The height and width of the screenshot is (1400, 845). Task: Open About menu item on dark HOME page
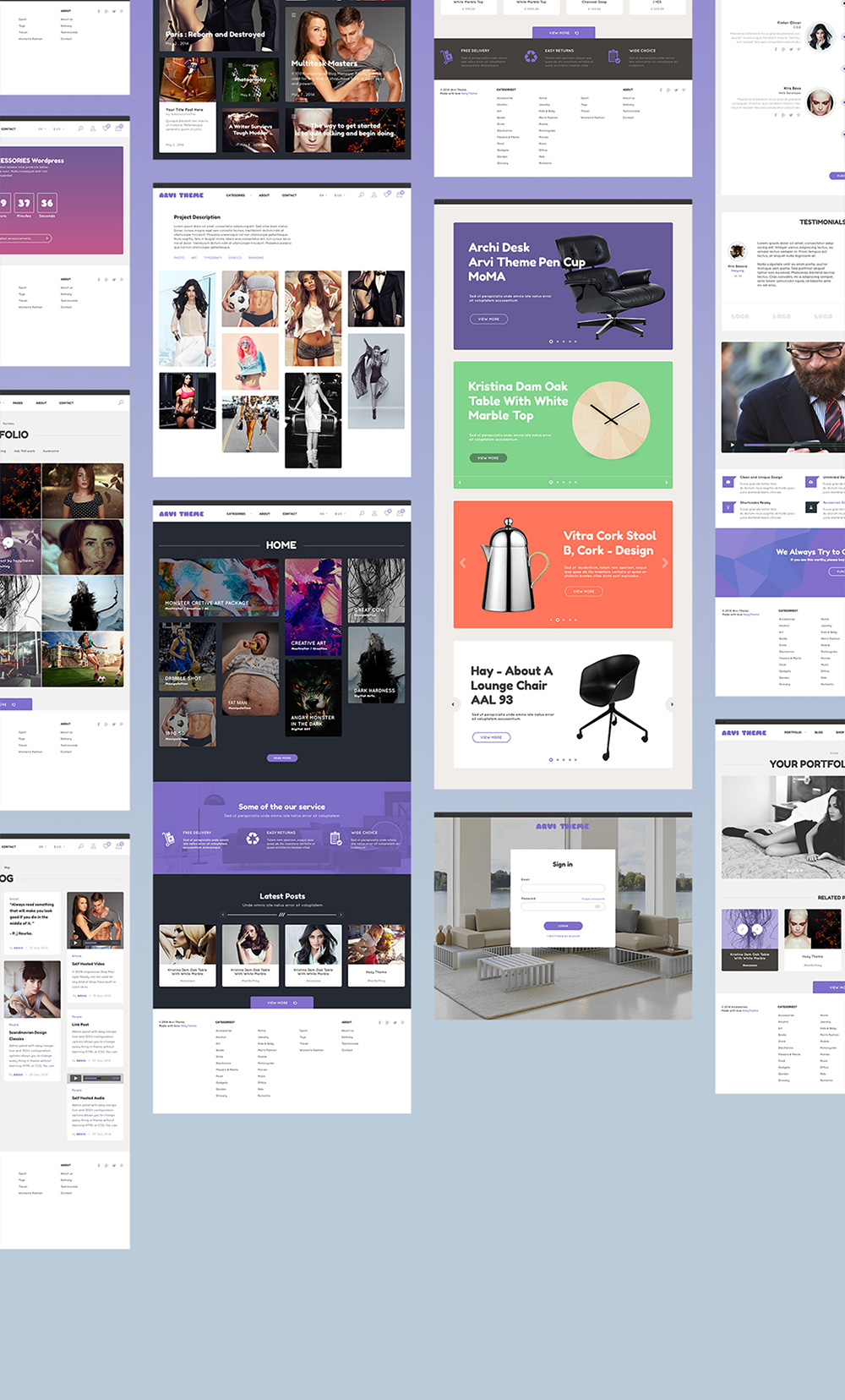pos(264,514)
